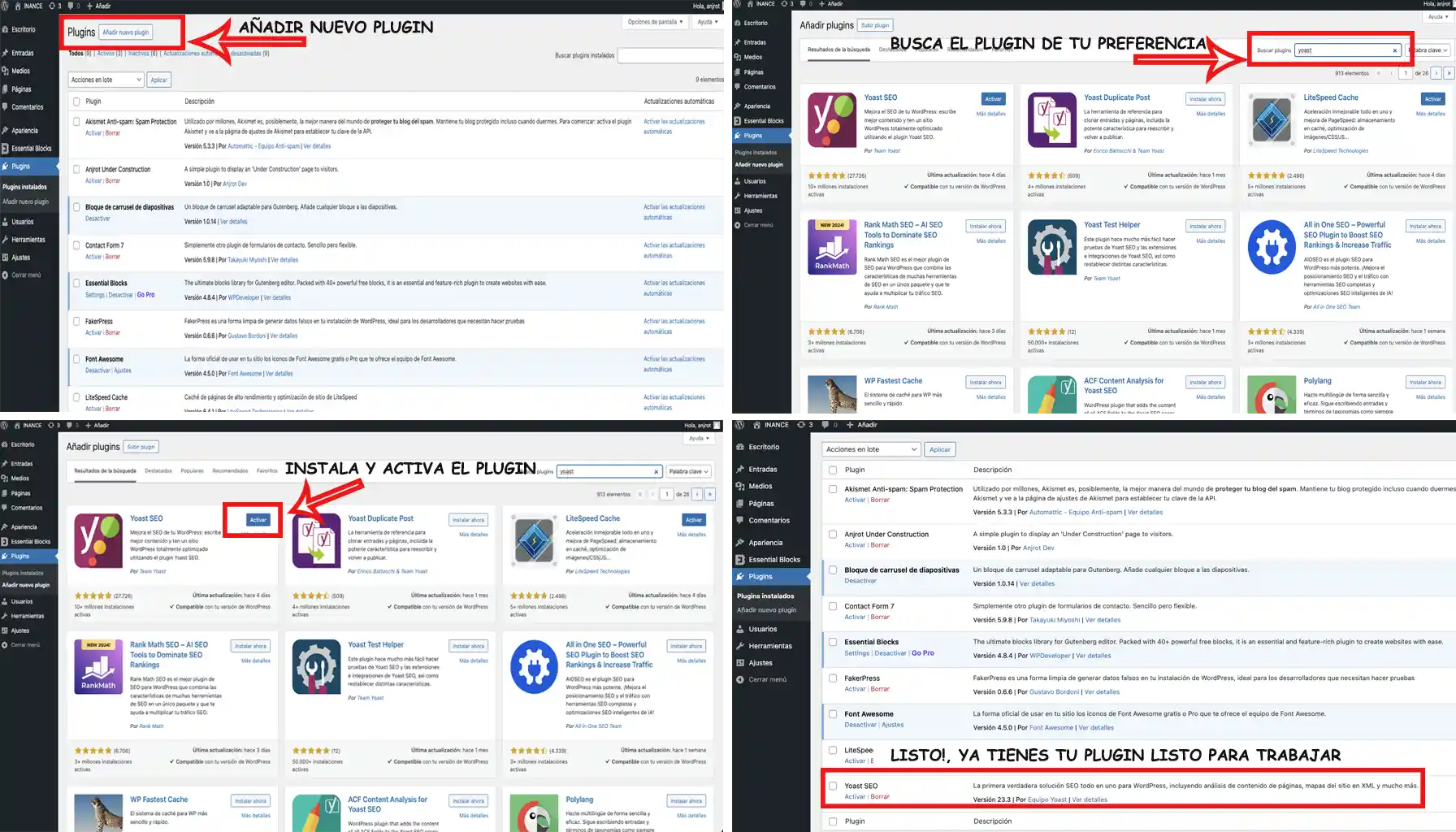
Task: Open Medios icon in the 'Listo' screenshot sidebar
Action: tap(739, 486)
